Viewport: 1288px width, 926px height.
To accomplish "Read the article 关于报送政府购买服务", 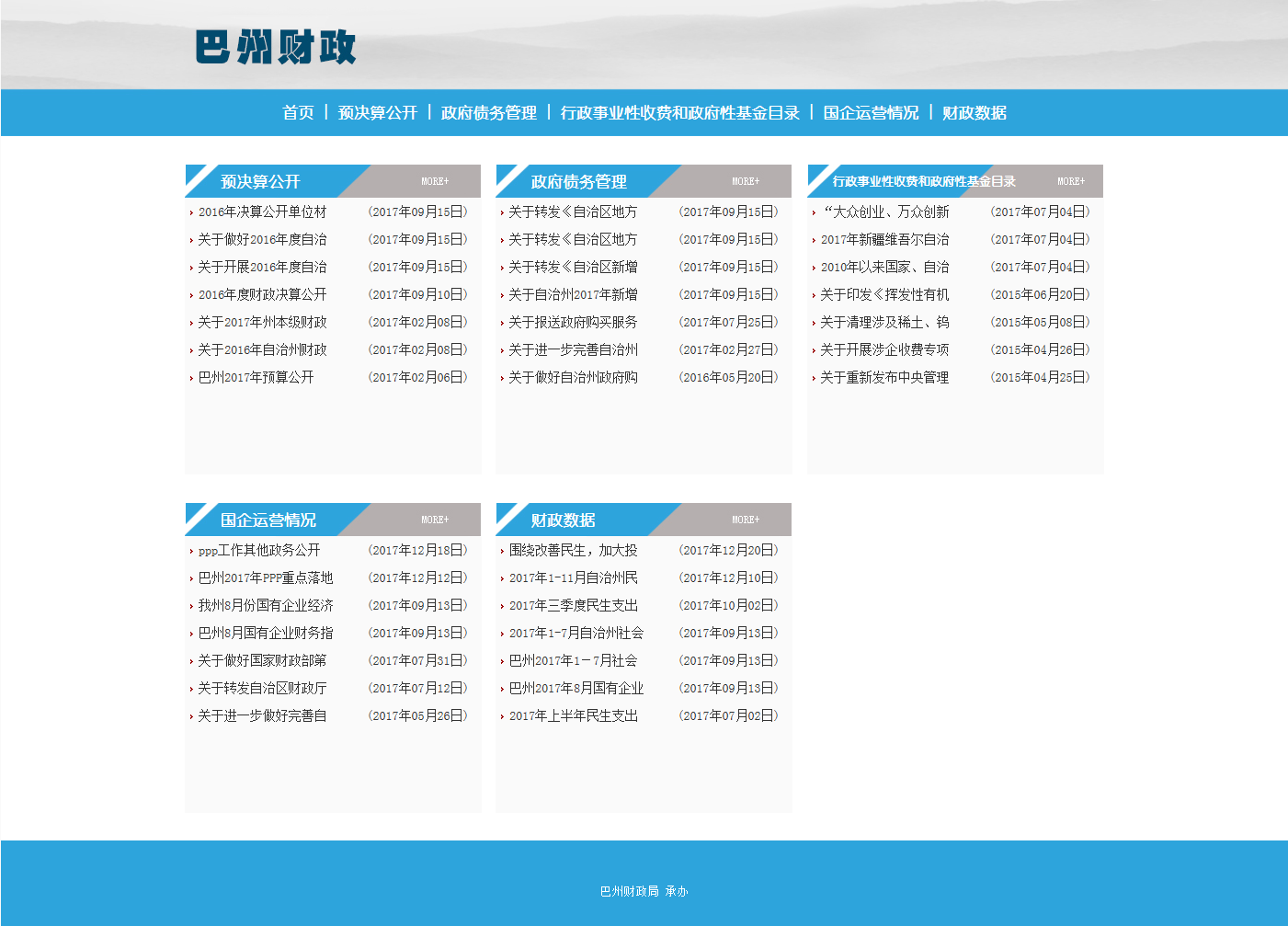I will 573,323.
